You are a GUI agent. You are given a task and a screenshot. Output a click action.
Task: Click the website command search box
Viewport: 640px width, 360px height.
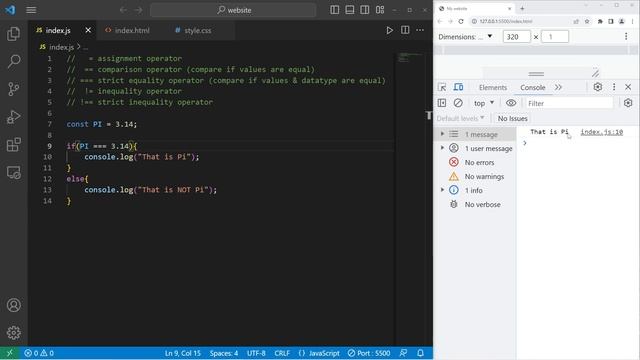(233, 10)
